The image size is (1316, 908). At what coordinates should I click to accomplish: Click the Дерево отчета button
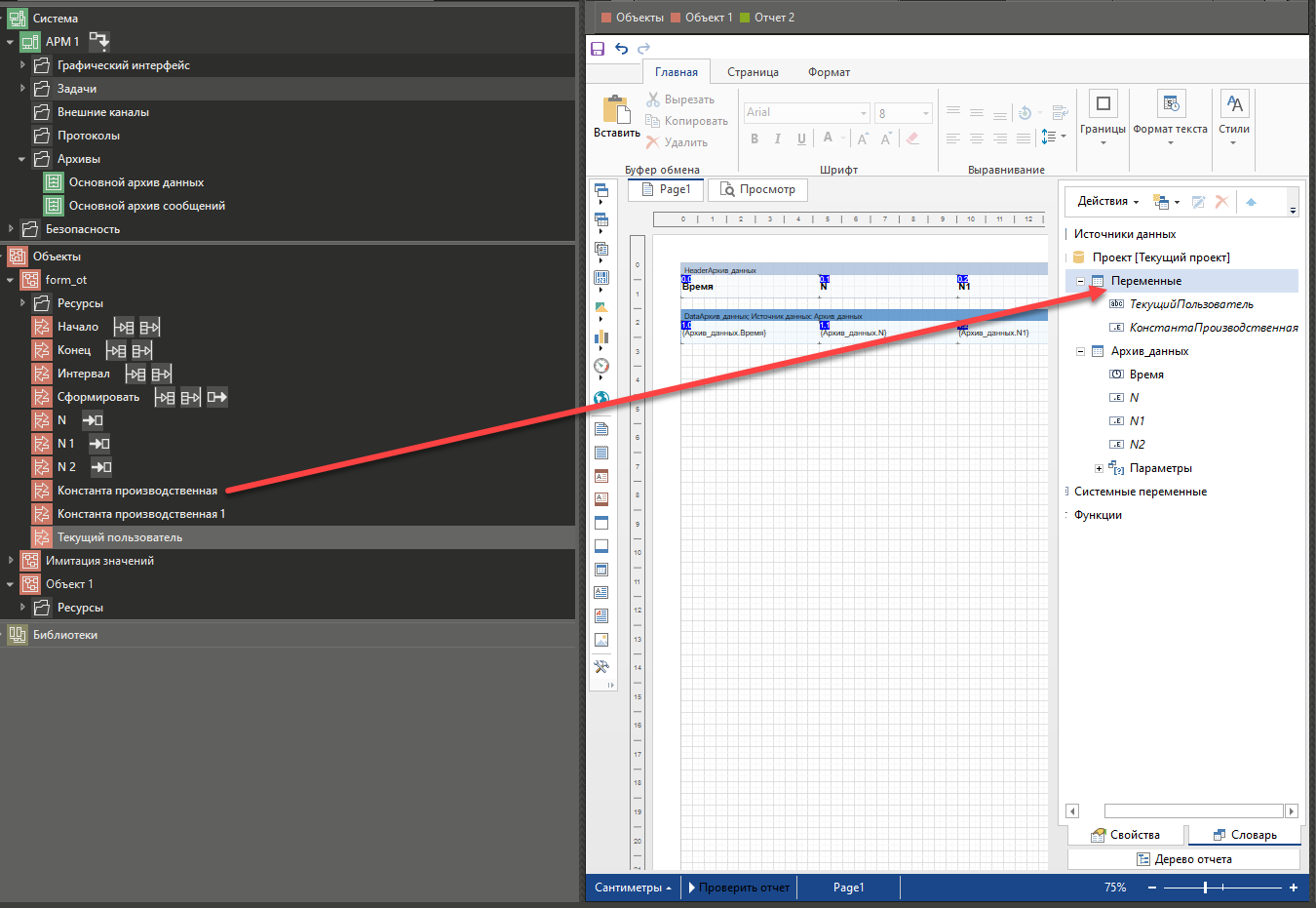click(x=1183, y=859)
